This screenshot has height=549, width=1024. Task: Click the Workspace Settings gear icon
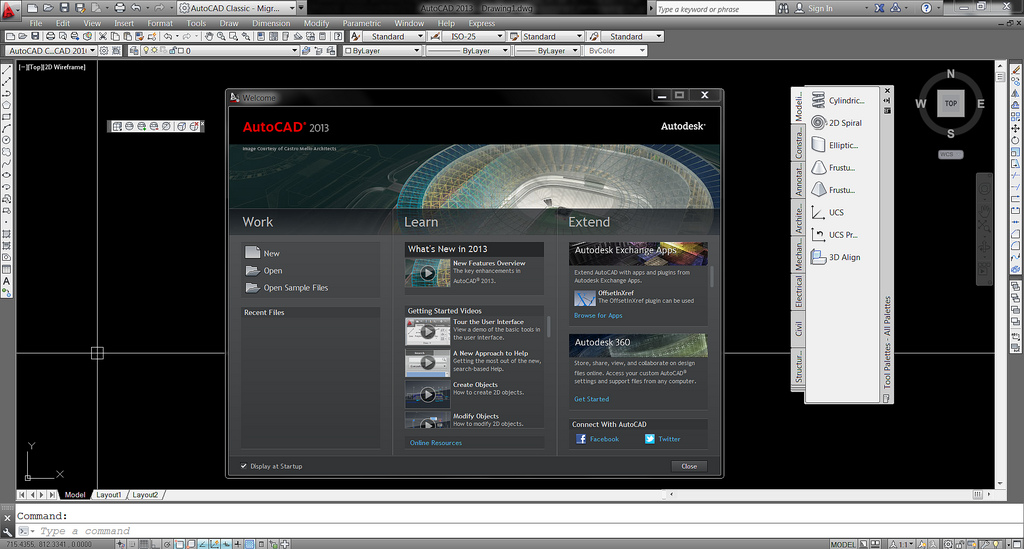tap(104, 50)
